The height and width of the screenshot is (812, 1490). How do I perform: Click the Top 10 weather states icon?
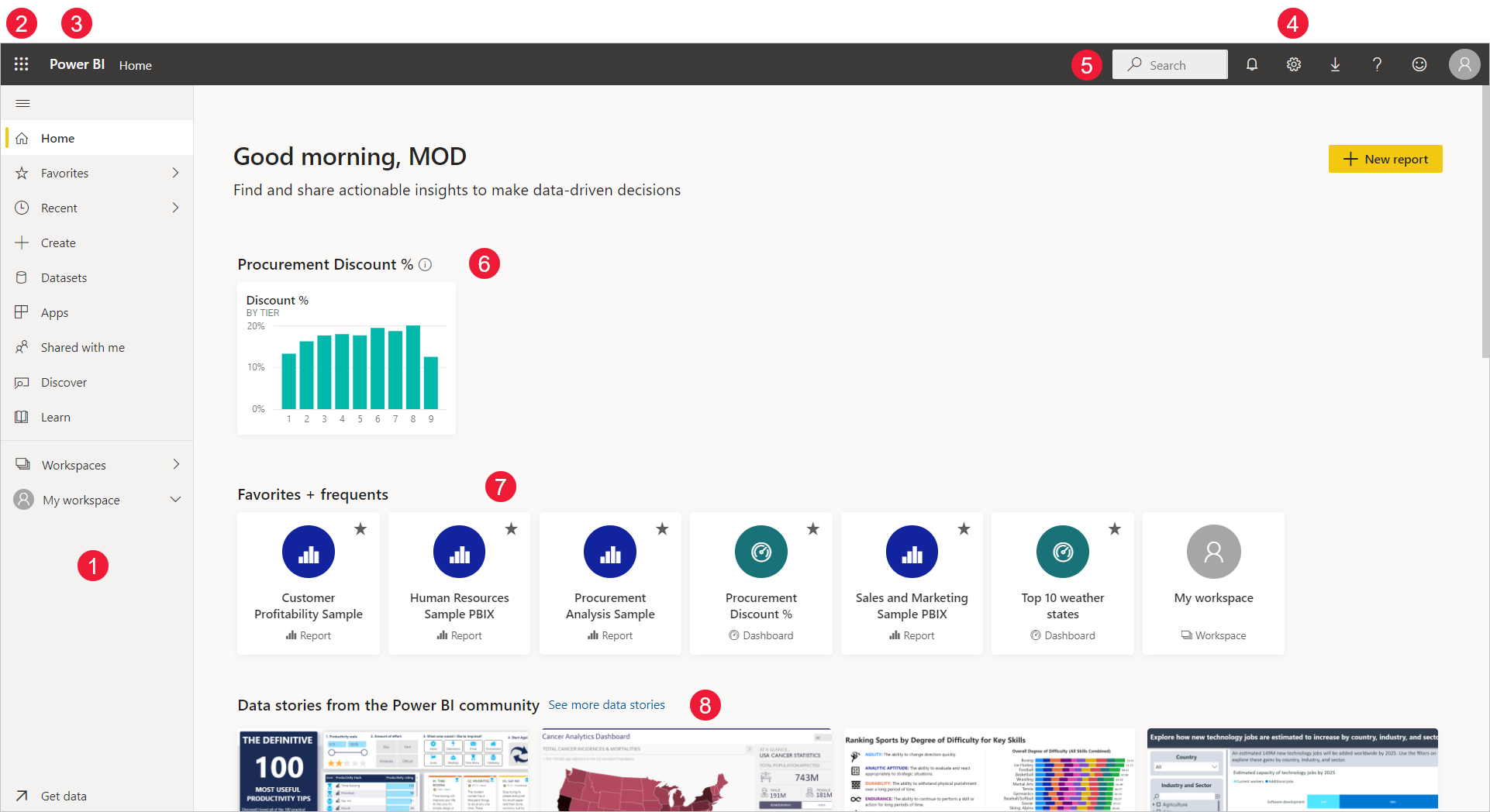(x=1063, y=552)
